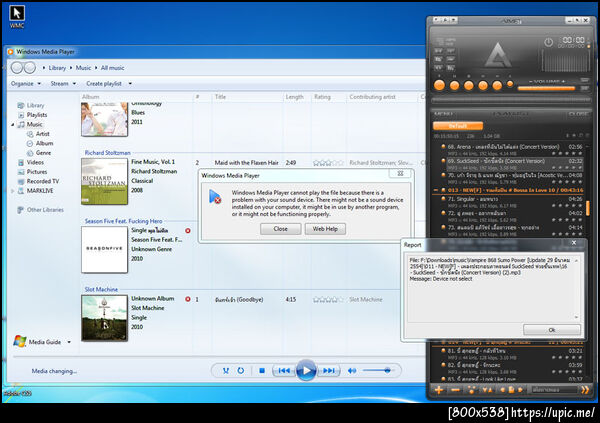Image resolution: width=600 pixels, height=423 pixels.
Task: Click the All music breadcrumb
Action: pos(112,68)
